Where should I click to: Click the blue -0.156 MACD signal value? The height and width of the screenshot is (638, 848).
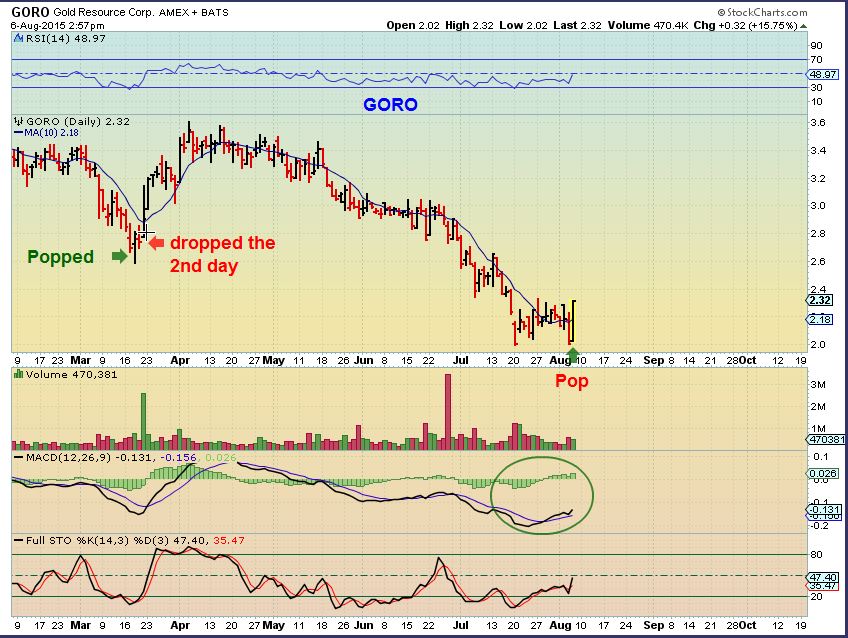[179, 458]
